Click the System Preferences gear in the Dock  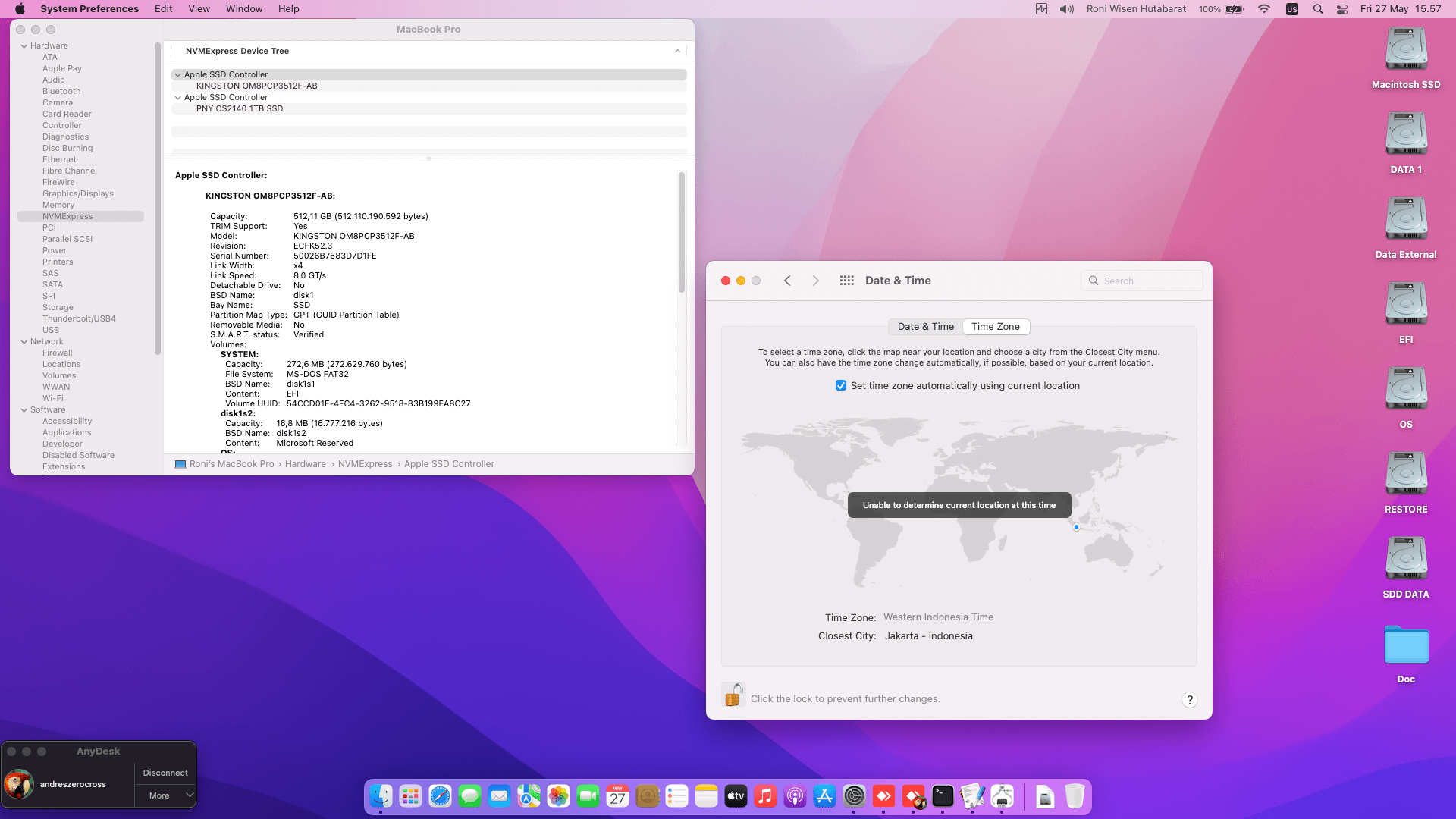point(854,796)
